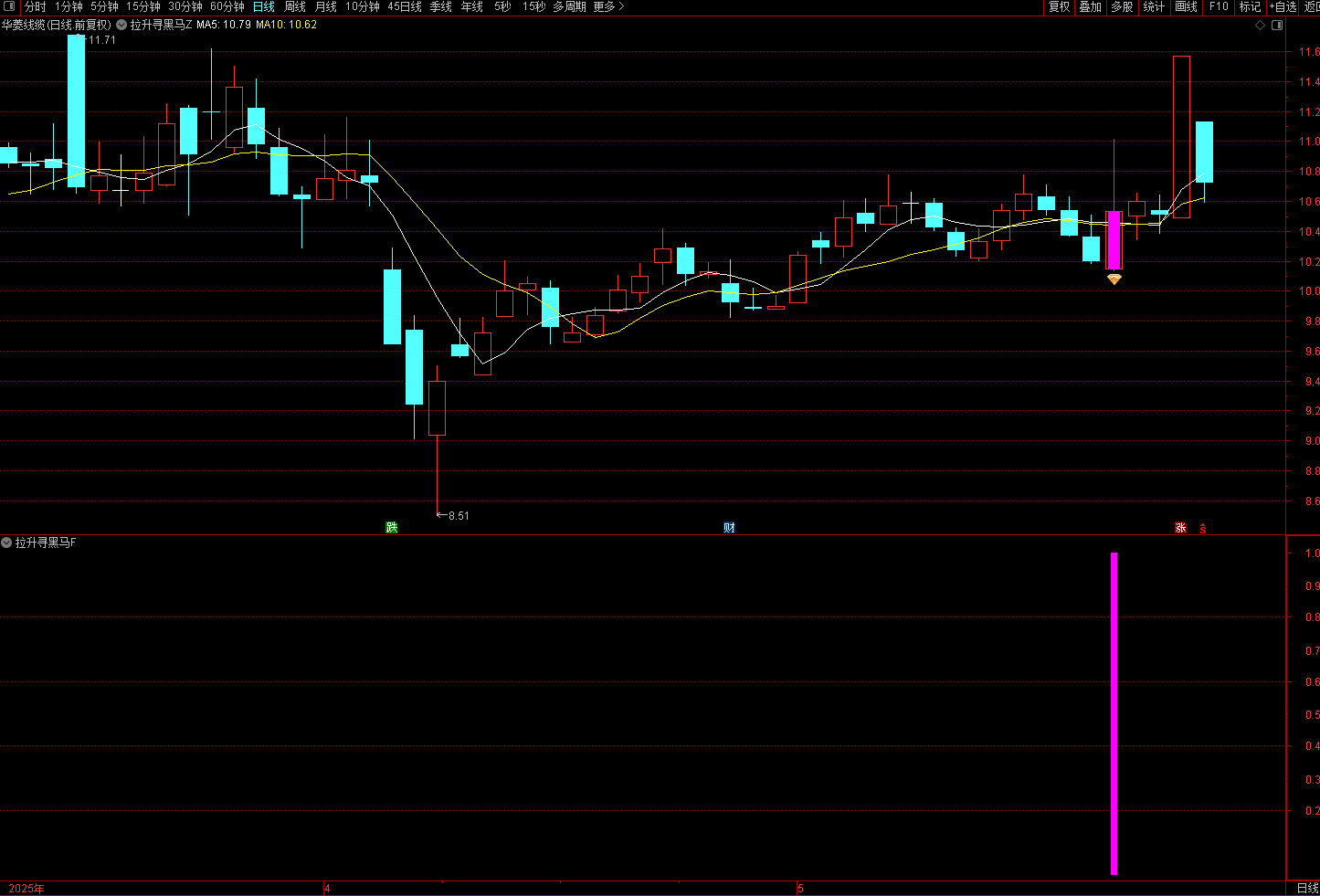The height and width of the screenshot is (896, 1320).
Task: Switch to 年线 yearly chart
Action: [x=472, y=6]
